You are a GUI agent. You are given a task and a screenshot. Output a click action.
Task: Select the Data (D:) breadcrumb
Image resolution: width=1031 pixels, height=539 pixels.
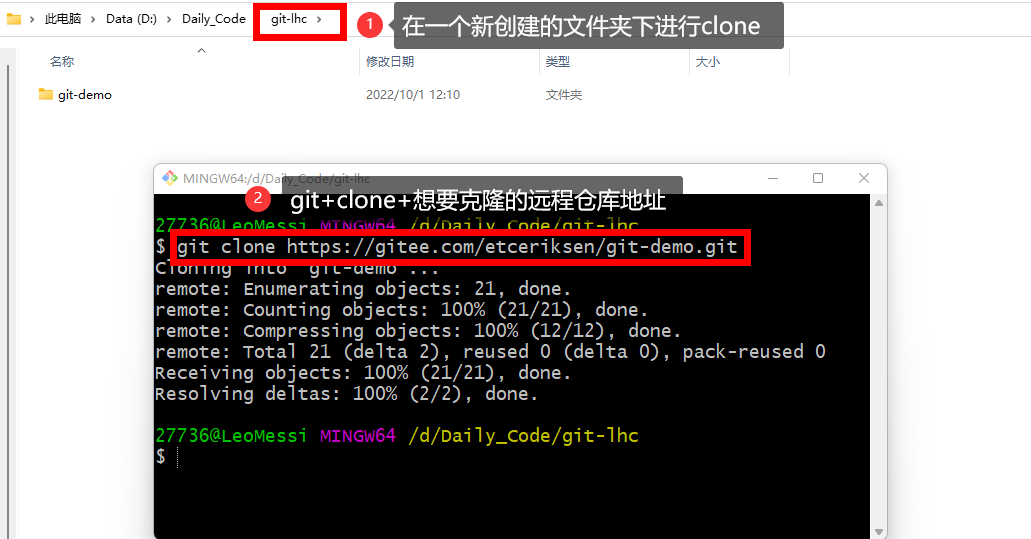tap(132, 19)
